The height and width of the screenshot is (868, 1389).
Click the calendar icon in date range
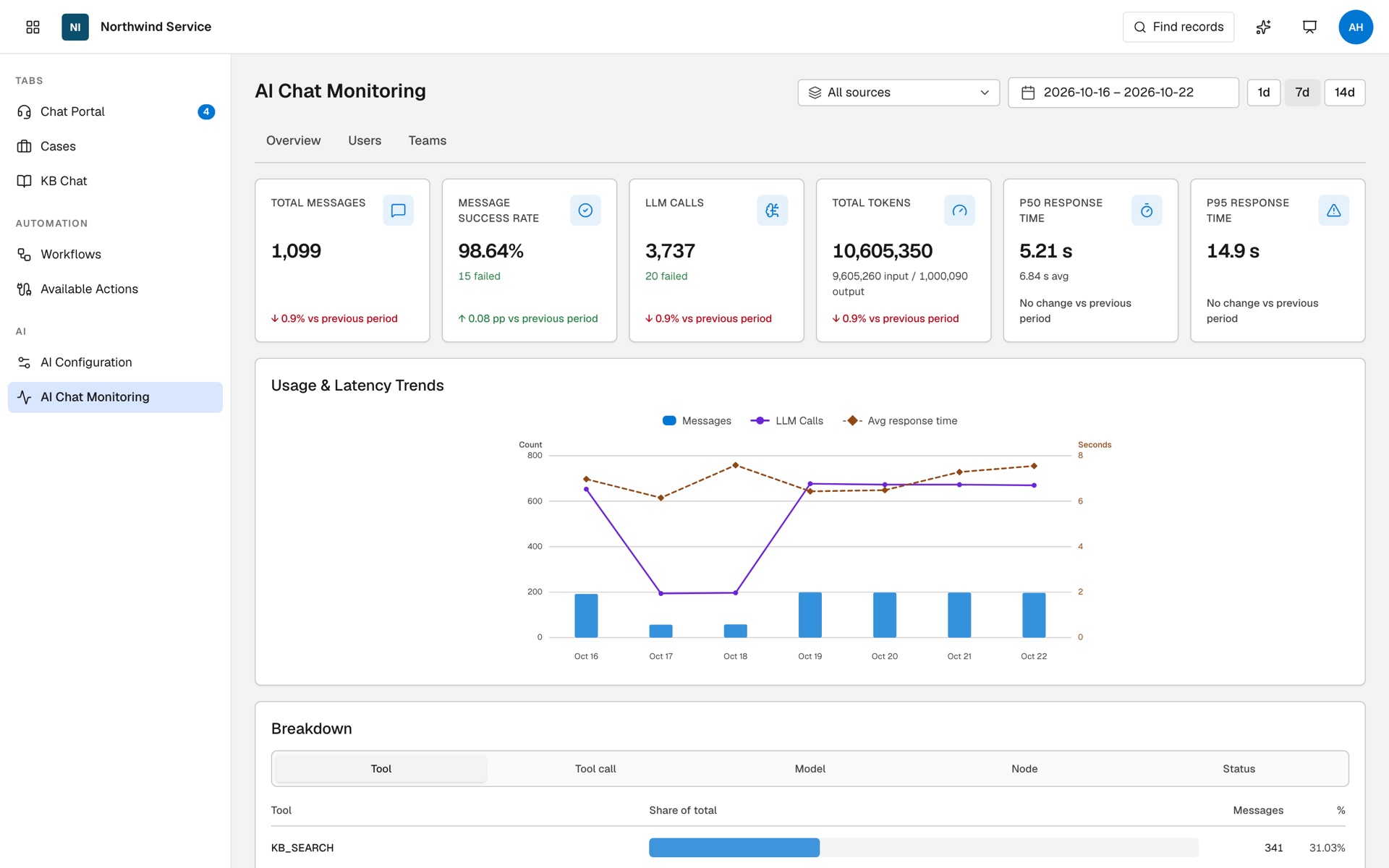1028,93
